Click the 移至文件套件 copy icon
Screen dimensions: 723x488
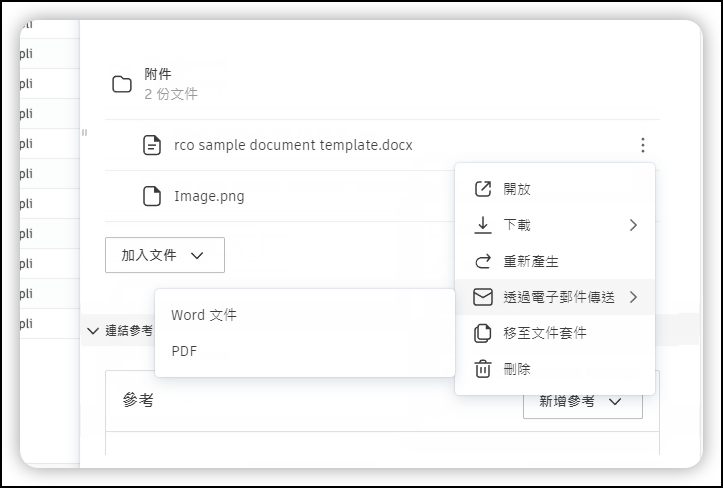click(483, 333)
